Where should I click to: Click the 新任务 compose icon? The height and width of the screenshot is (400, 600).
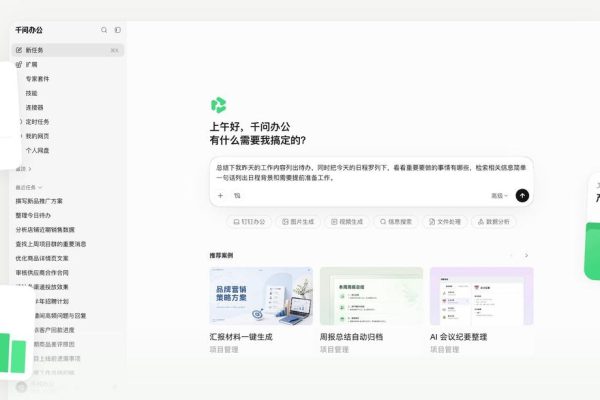click(x=19, y=50)
